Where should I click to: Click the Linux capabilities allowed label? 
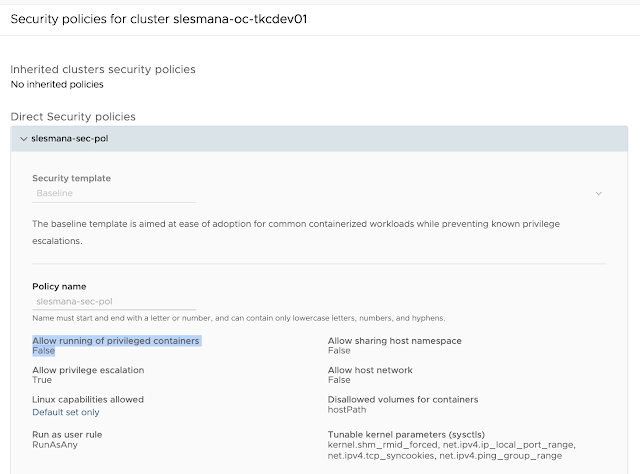88,399
